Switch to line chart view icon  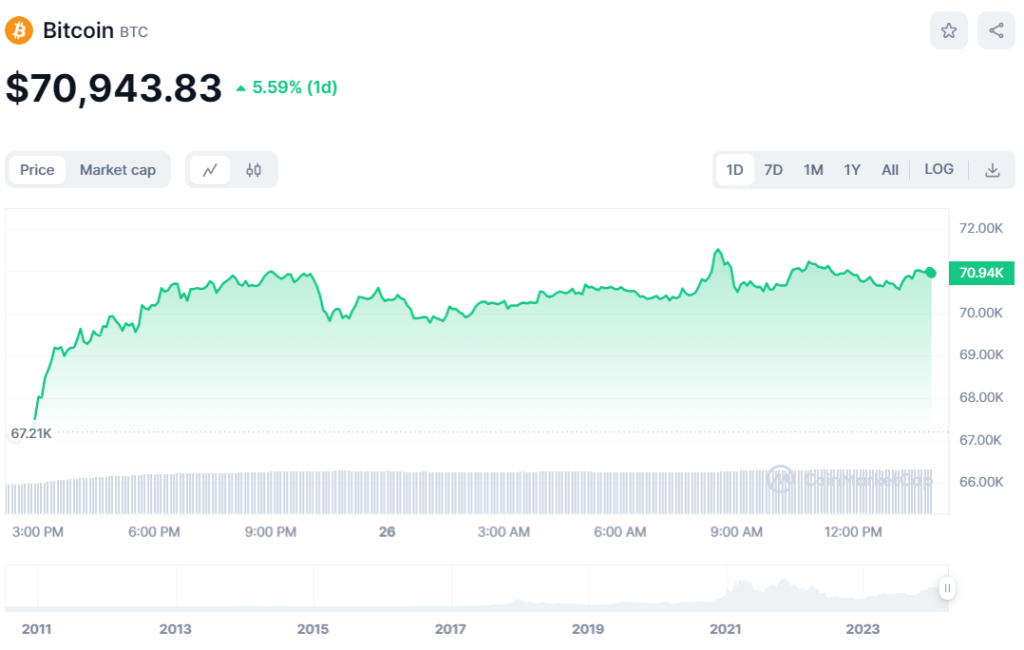[210, 170]
